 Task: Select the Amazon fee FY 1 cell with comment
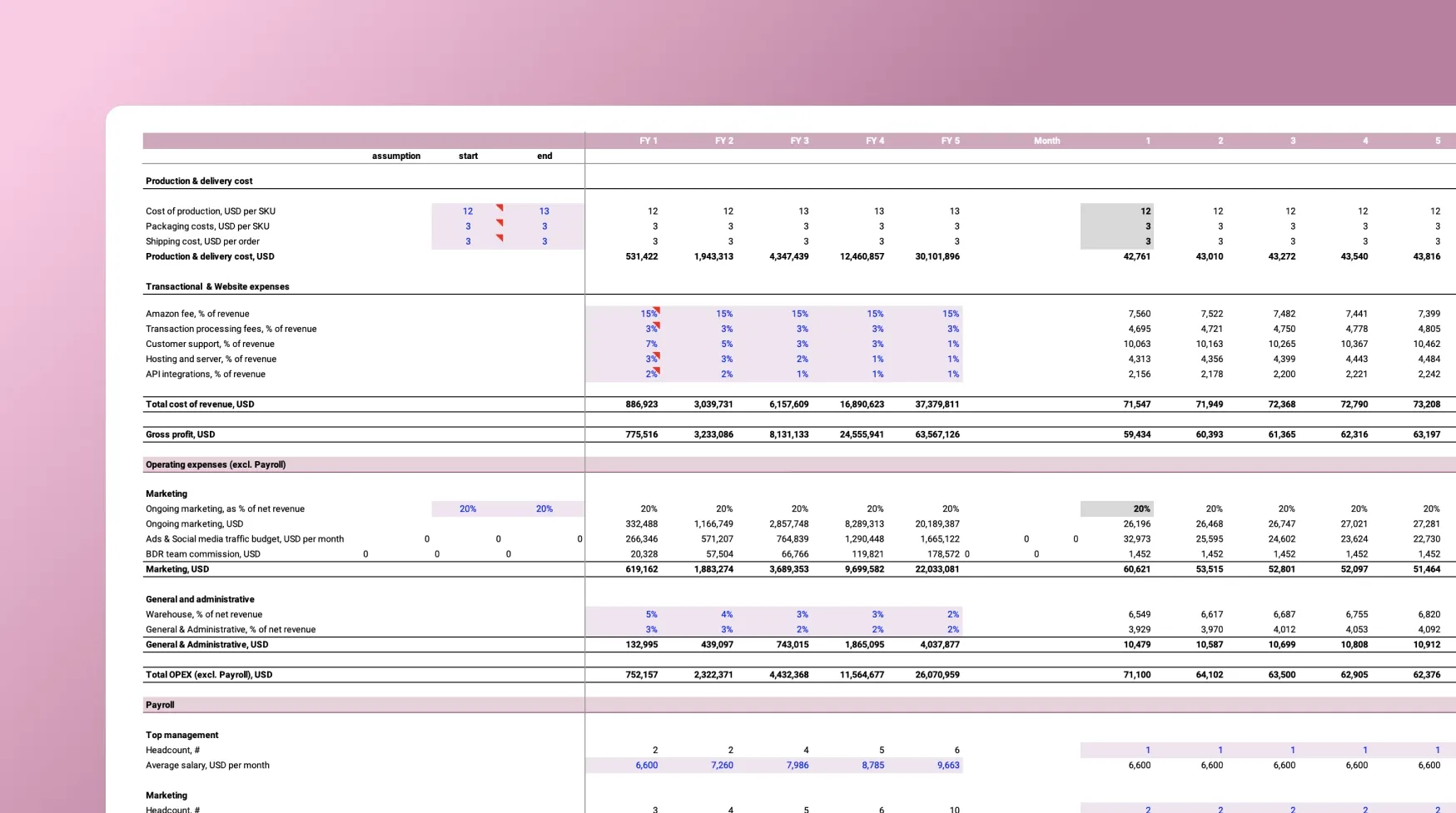(648, 314)
